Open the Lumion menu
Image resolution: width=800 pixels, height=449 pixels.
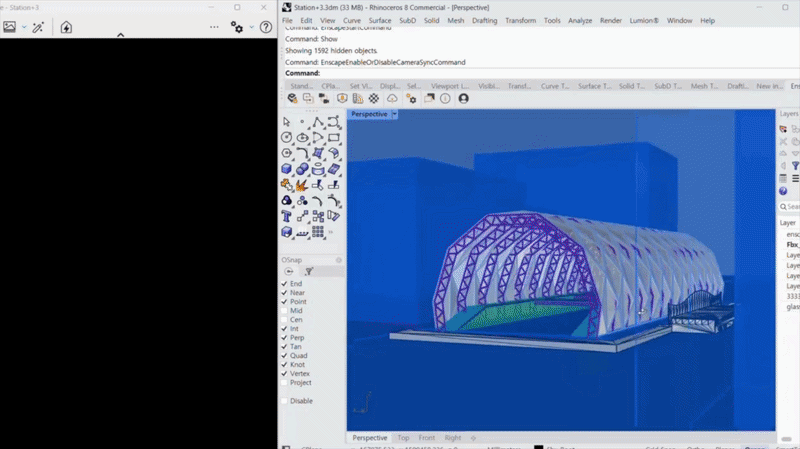[x=644, y=20]
